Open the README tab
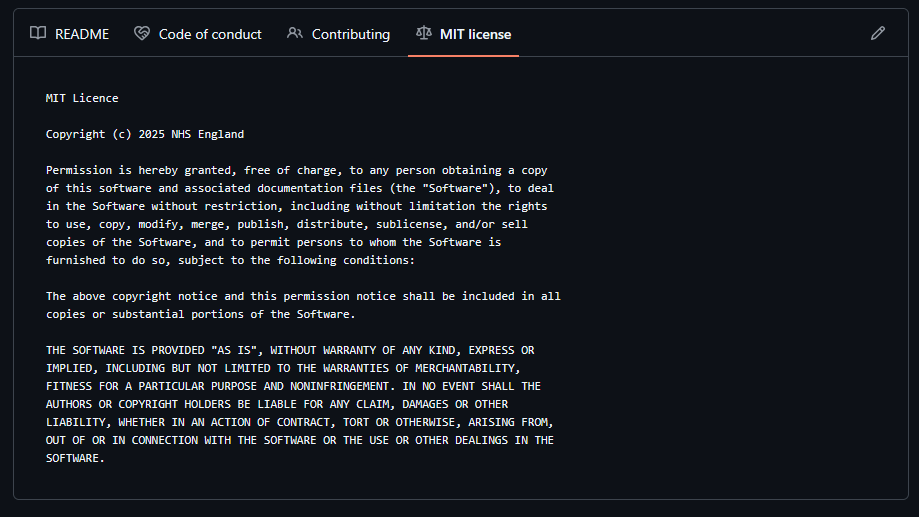919x517 pixels. 81,34
